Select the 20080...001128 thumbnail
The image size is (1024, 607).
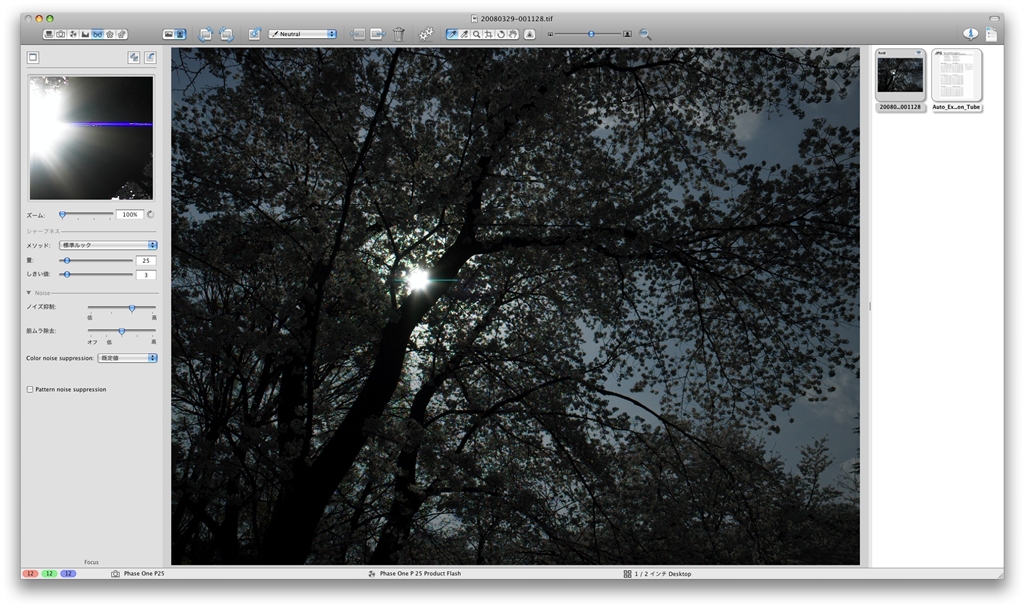[900, 80]
